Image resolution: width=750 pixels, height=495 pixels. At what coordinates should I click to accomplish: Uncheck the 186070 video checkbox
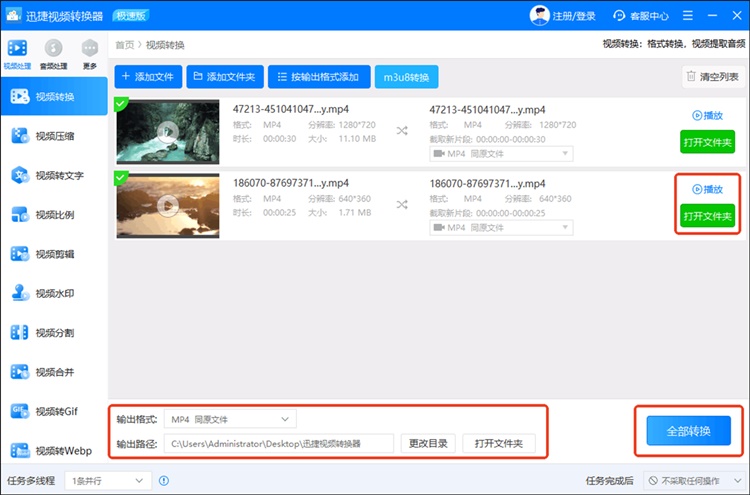point(121,178)
